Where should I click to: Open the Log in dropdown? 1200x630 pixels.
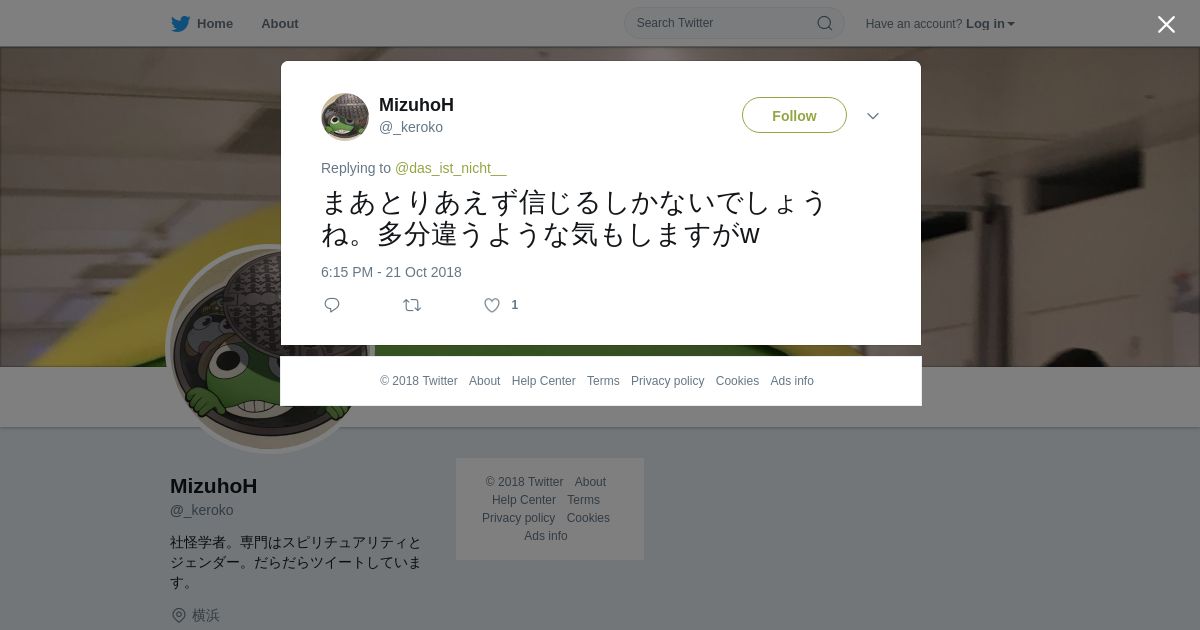coord(990,24)
